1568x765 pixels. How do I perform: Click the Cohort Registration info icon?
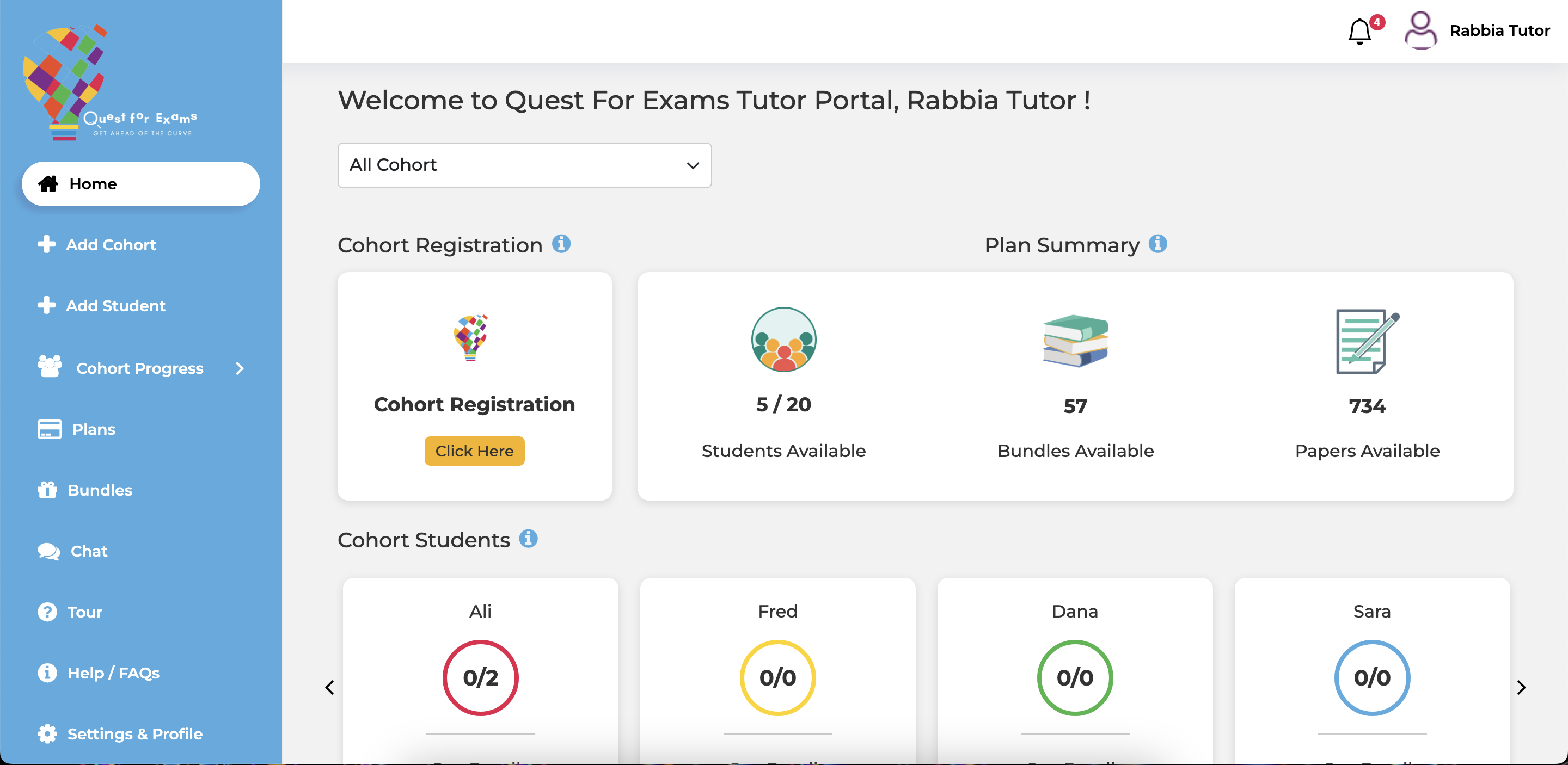pyautogui.click(x=561, y=244)
